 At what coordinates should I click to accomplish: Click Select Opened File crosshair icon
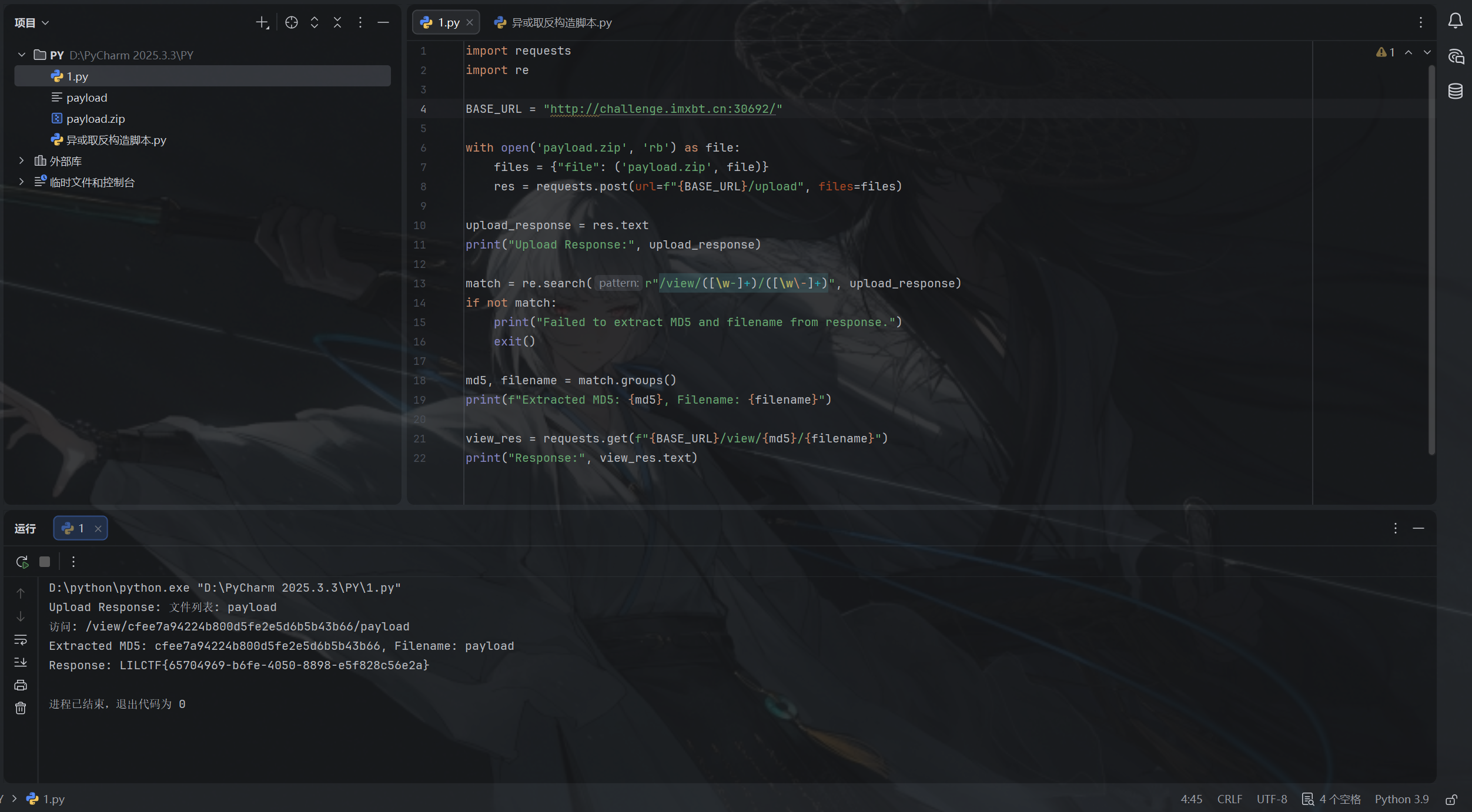(291, 22)
